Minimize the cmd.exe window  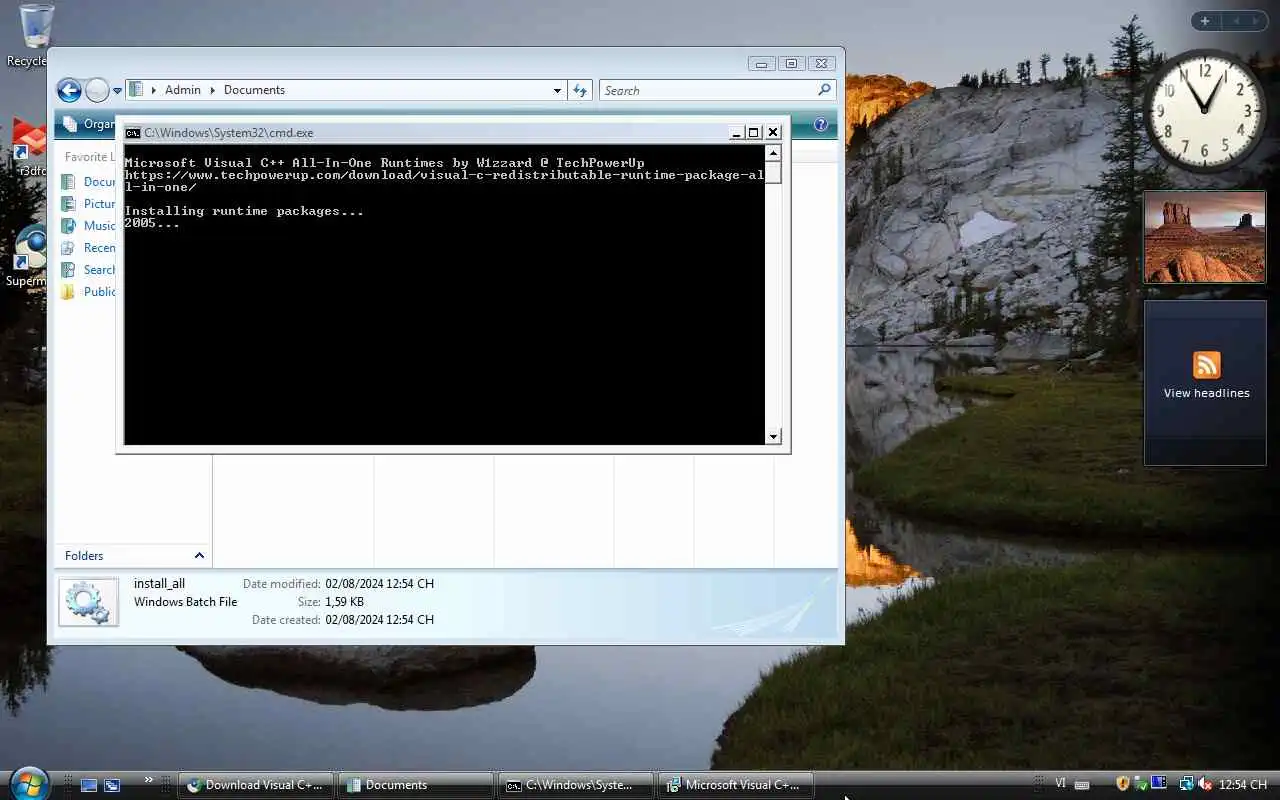click(737, 132)
